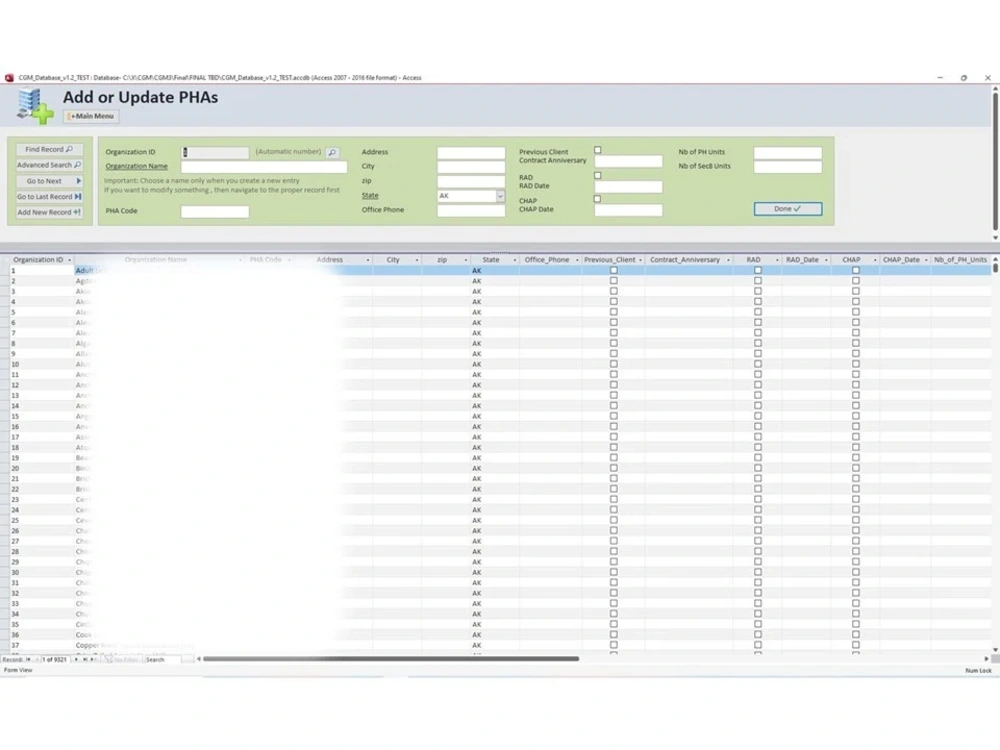Enable the Previous Client checkbox
Screen dimensions: 1000x750
(x=597, y=150)
